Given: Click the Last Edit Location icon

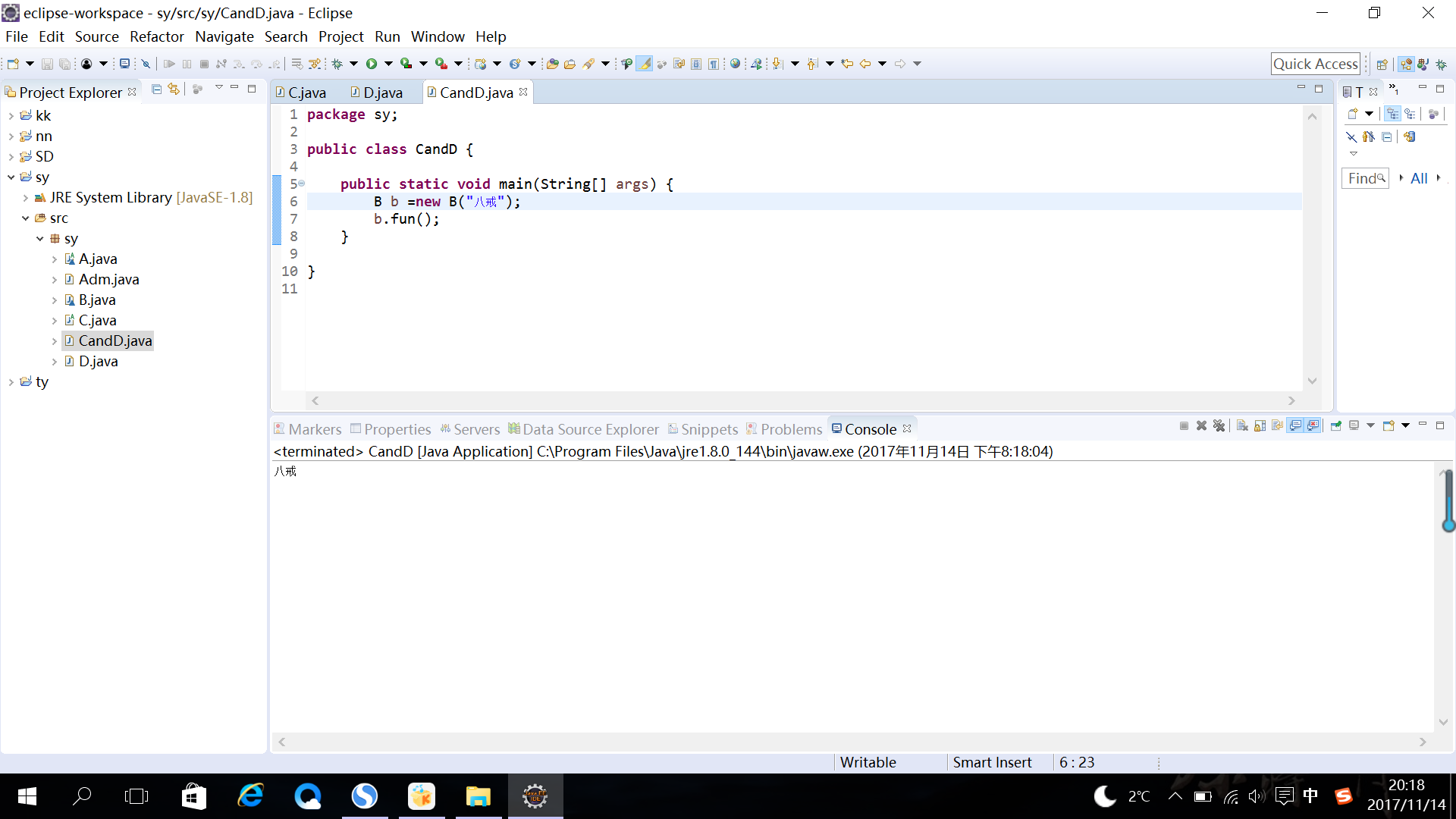Looking at the screenshot, I should point(847,64).
